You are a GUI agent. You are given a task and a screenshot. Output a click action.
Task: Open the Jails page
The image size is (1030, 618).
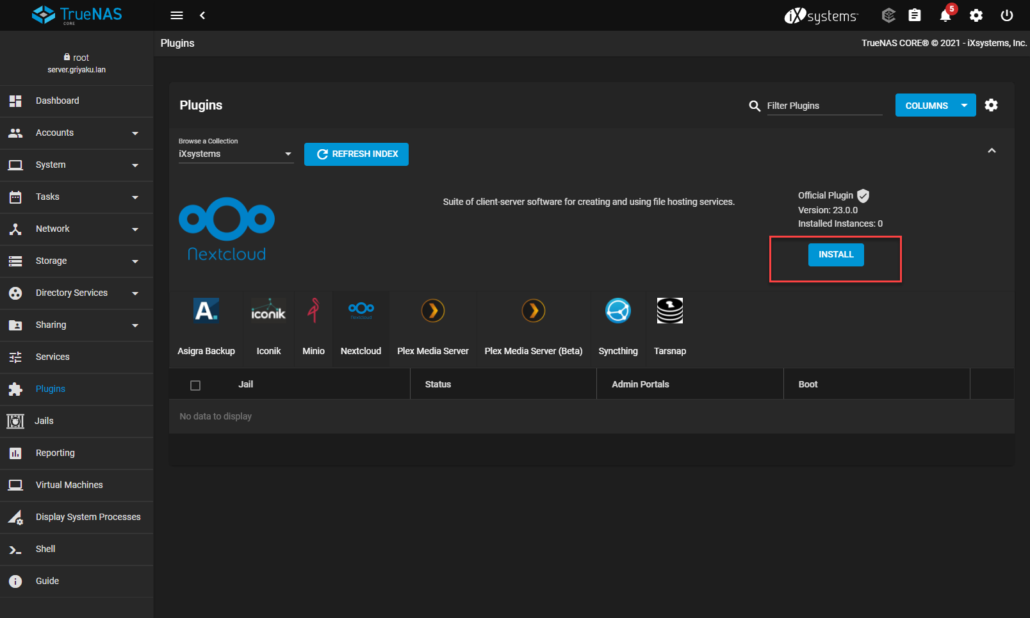[76, 421]
